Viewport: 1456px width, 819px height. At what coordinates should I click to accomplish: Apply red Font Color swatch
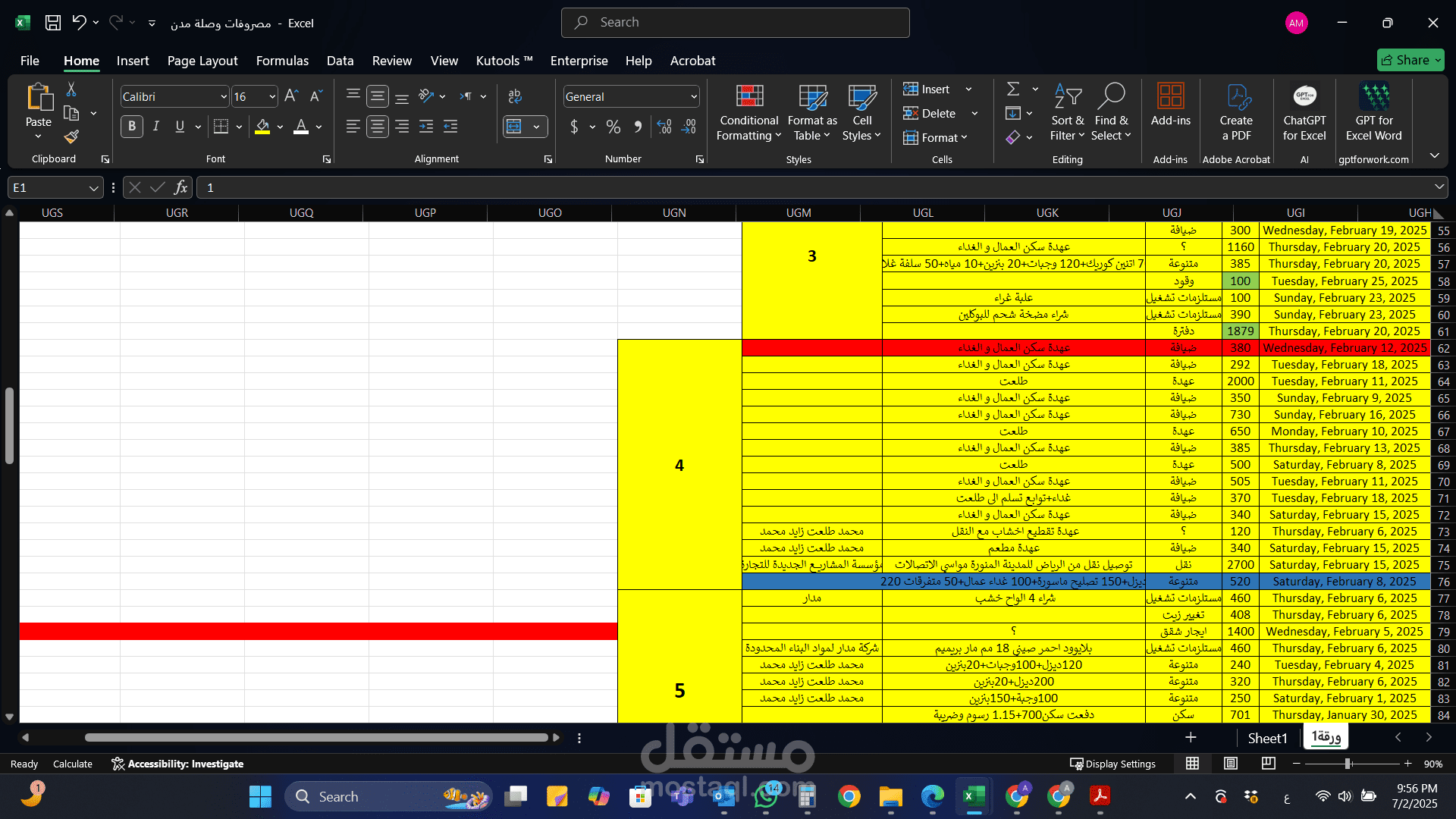pyautogui.click(x=301, y=127)
